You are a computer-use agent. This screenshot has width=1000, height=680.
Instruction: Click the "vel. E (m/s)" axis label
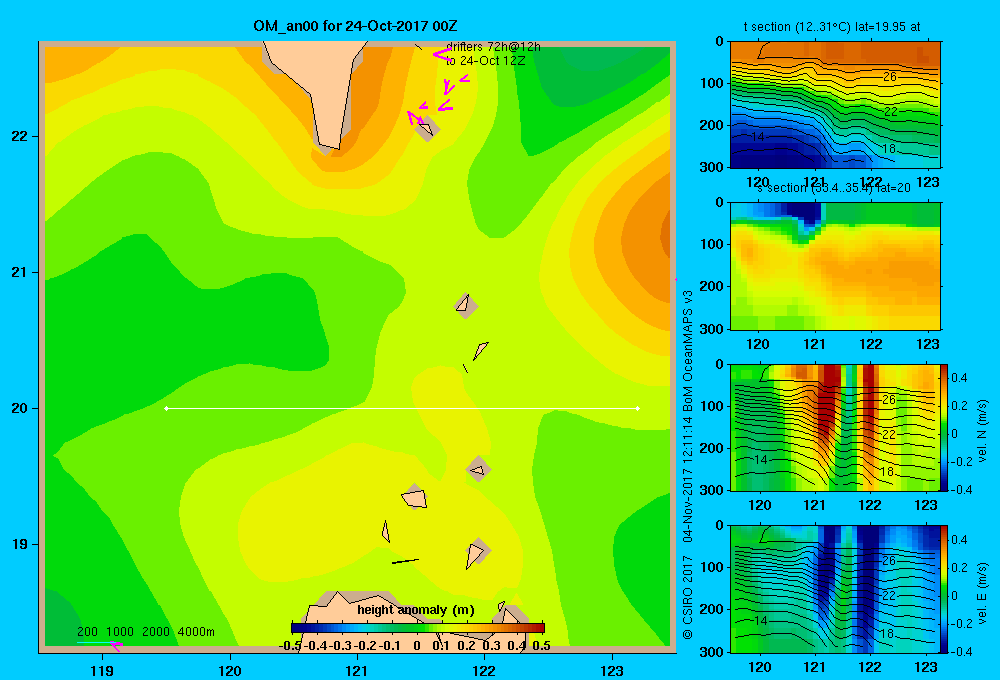[982, 593]
